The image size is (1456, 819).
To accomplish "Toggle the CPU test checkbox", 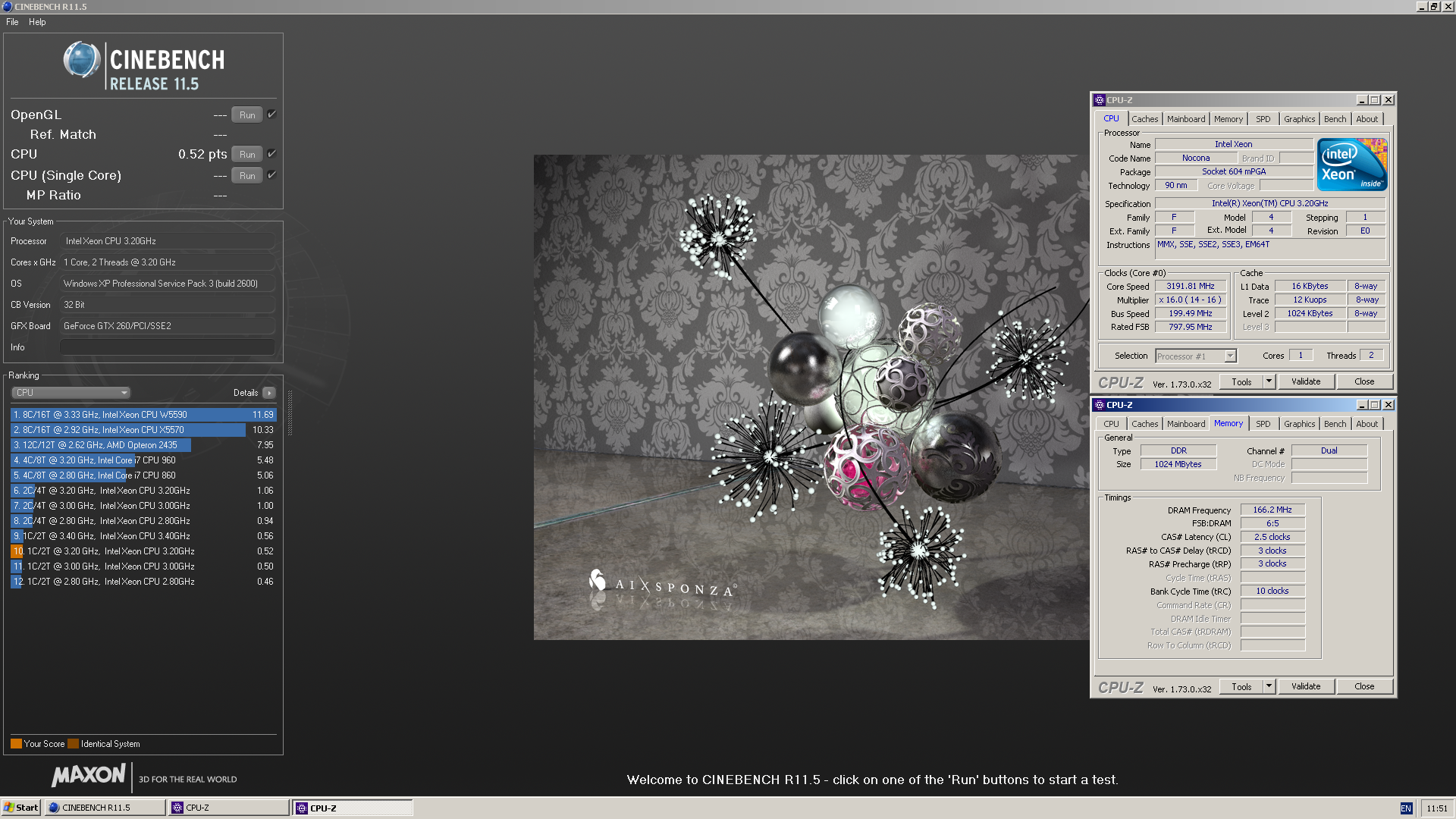I will 271,154.
